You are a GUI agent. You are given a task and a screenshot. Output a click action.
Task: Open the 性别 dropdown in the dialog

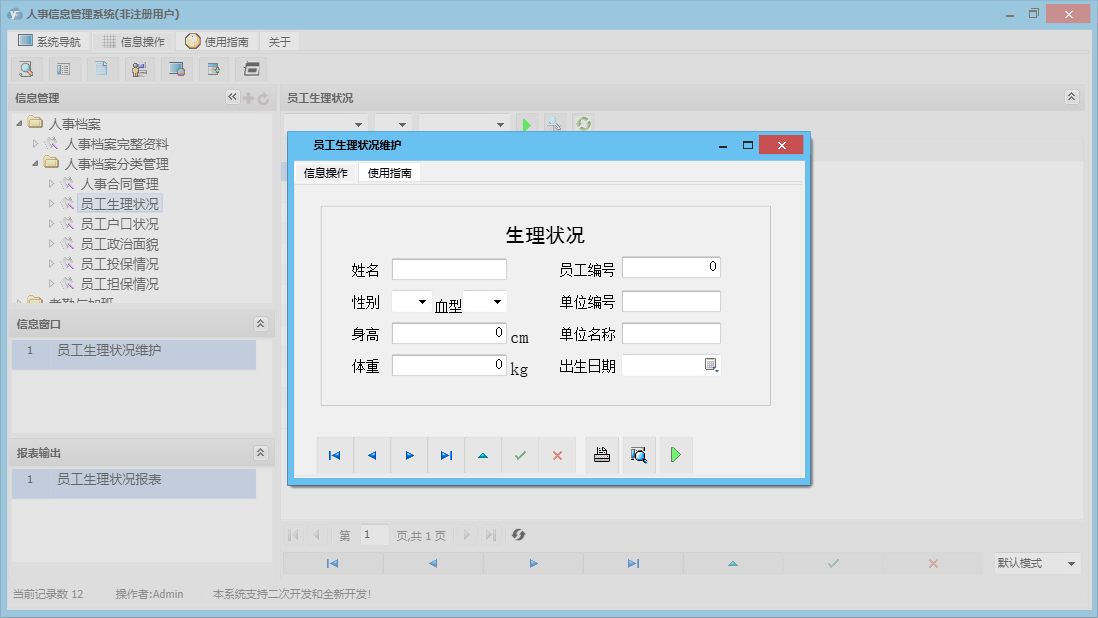[x=424, y=300]
